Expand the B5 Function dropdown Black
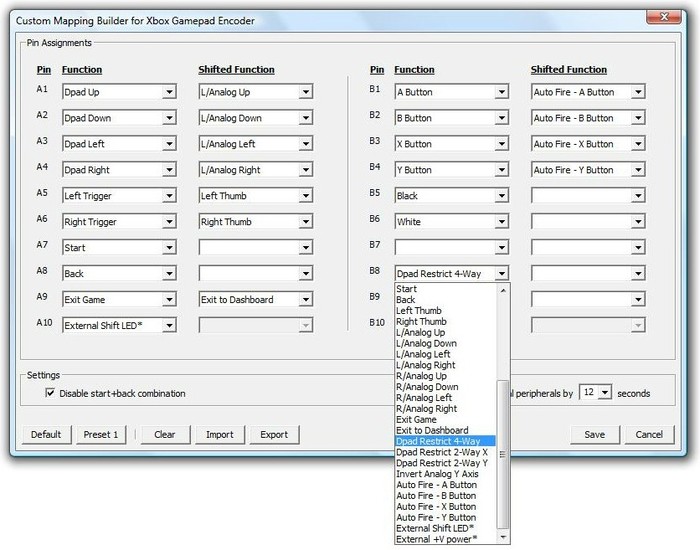Viewport: 700px width, 550px height. tap(452, 196)
